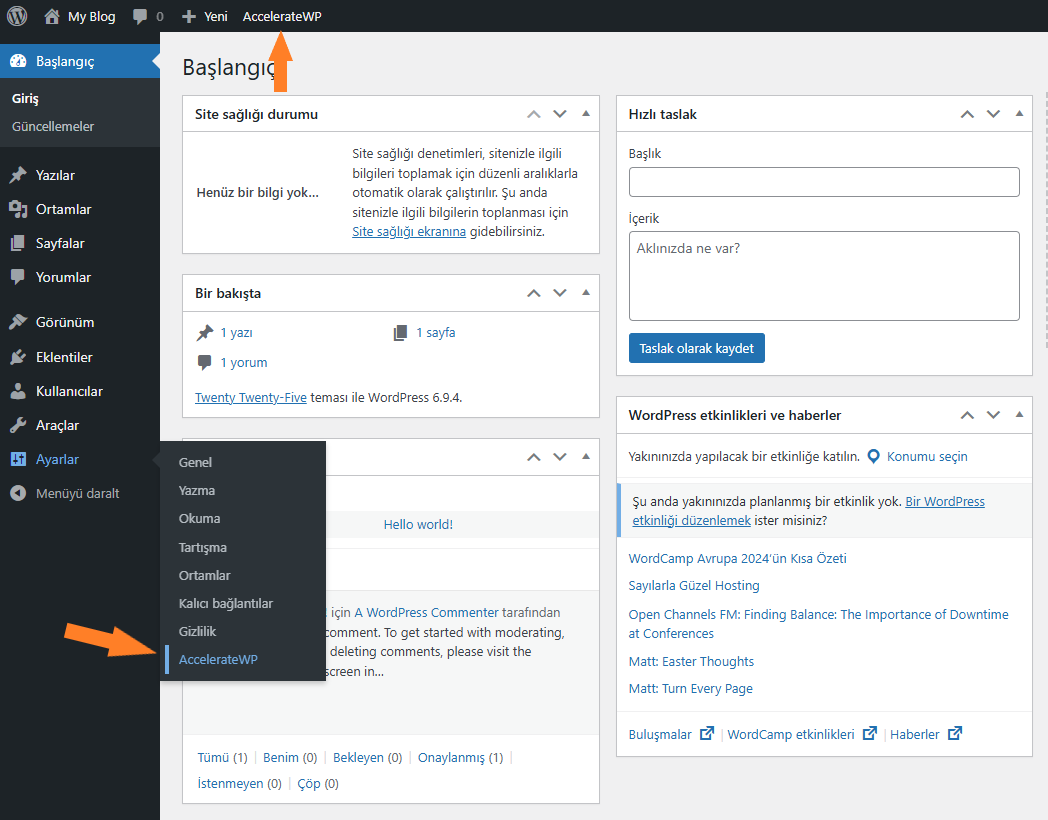Image resolution: width=1048 pixels, height=820 pixels.
Task: Click the WordPress logo in admin bar
Action: pos(17,16)
